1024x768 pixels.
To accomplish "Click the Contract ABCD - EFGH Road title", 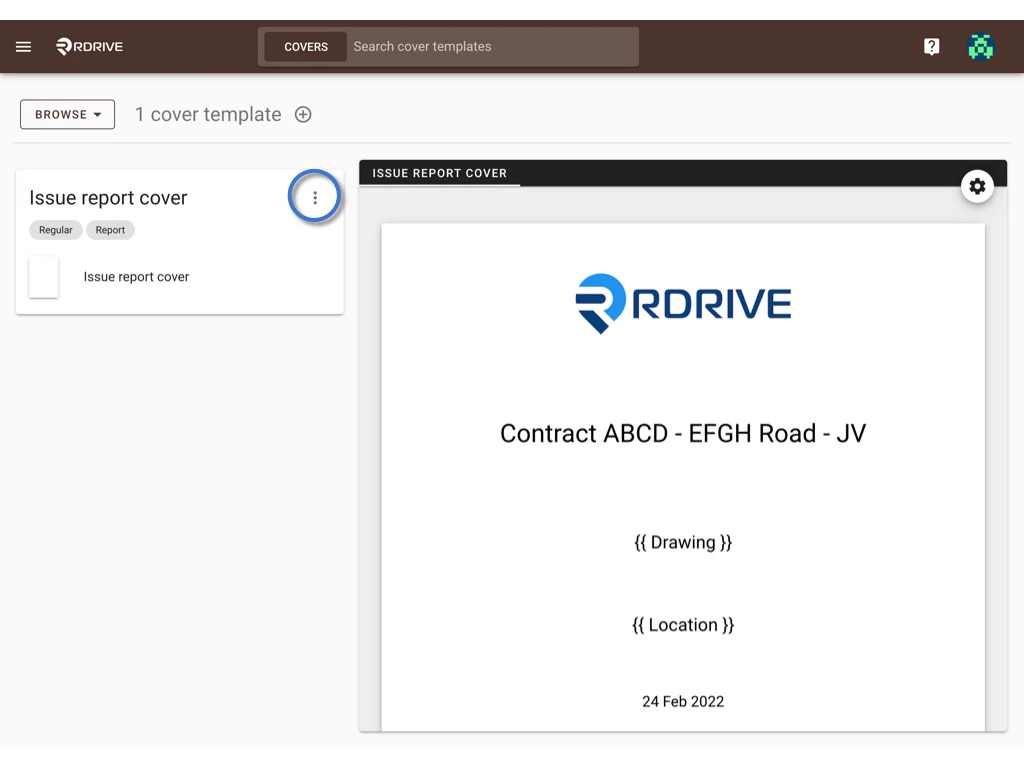I will click(x=683, y=434).
